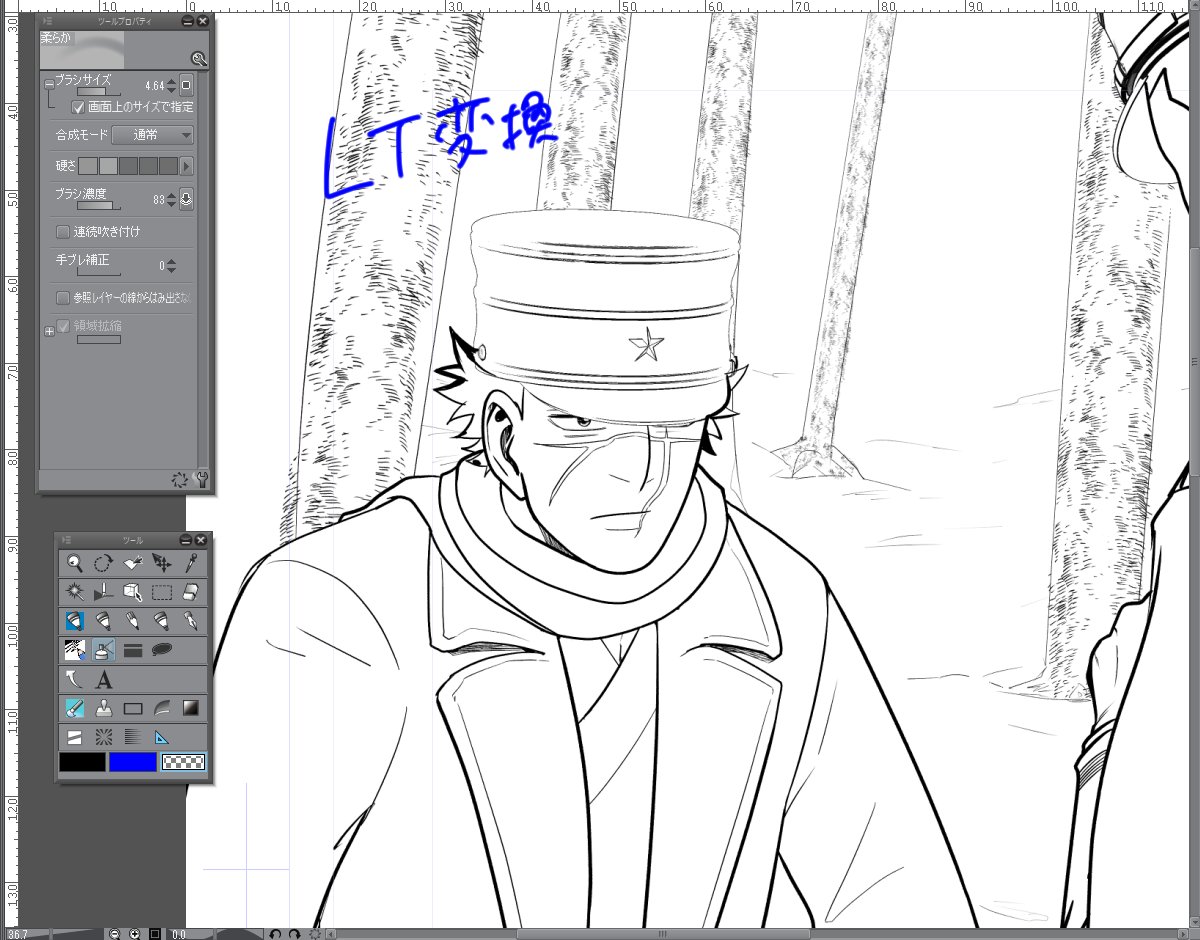
Task: Select the speech balloon tool
Action: (162, 650)
